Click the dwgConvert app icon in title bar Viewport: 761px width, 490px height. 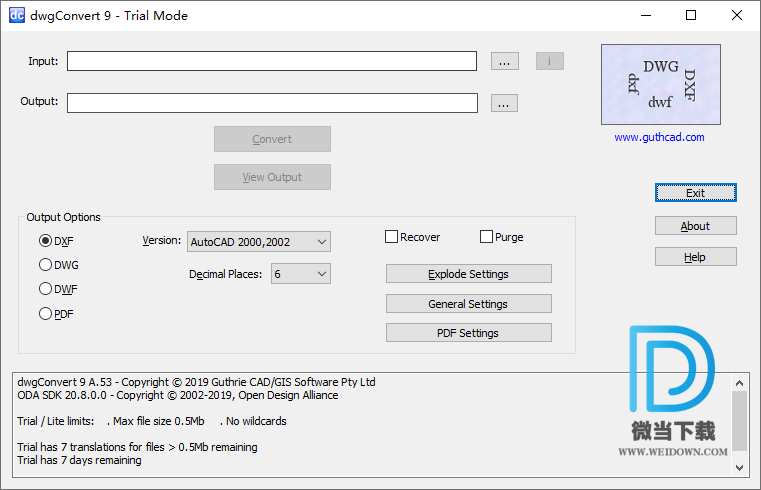[x=17, y=15]
